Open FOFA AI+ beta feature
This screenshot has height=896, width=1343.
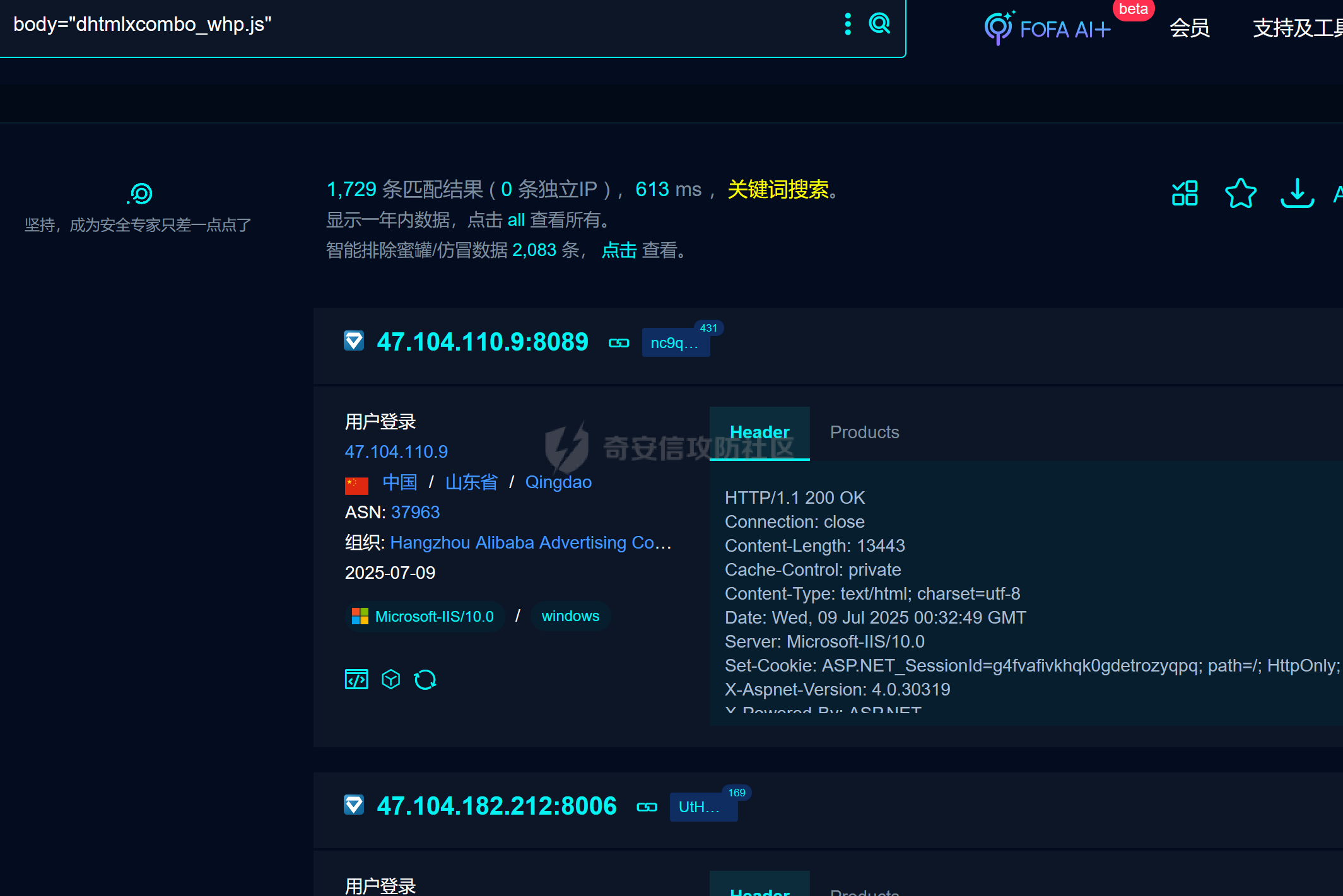[x=1047, y=28]
